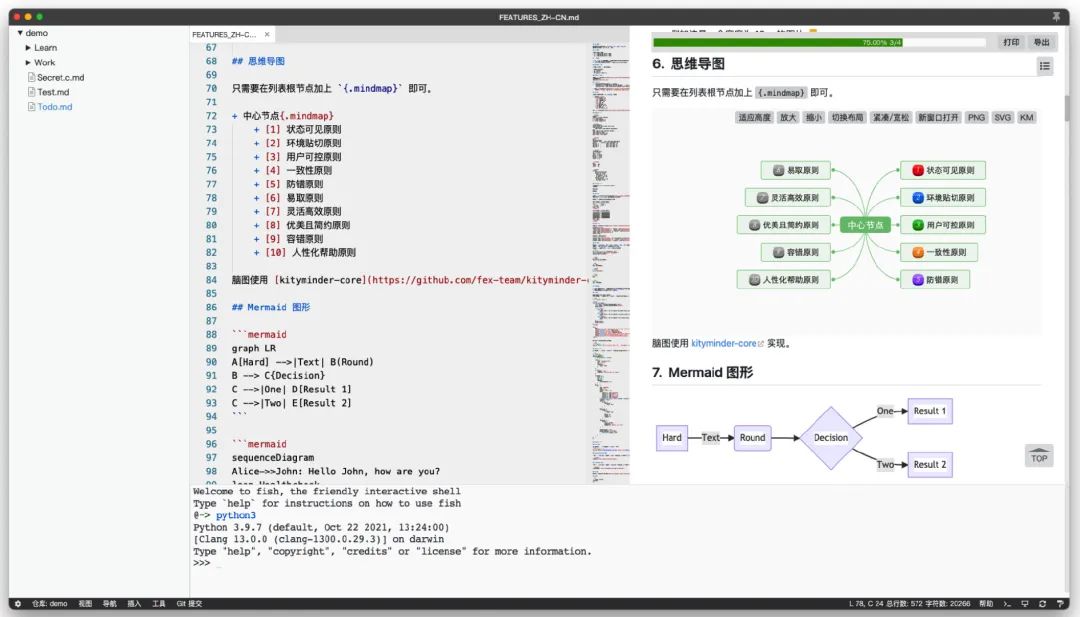Click the sync icon in the status bar
This screenshot has width=1080, height=617.
point(1042,604)
